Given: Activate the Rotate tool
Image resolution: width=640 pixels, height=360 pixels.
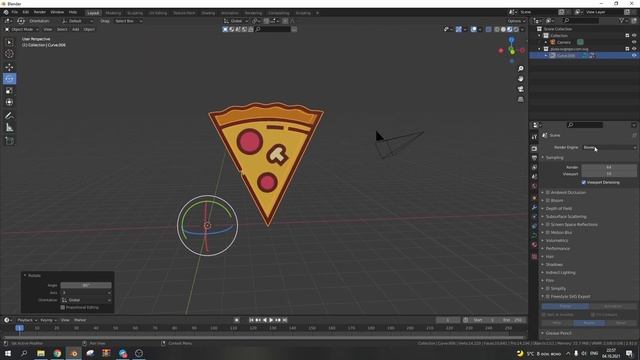Looking at the screenshot, I should 9,79.
